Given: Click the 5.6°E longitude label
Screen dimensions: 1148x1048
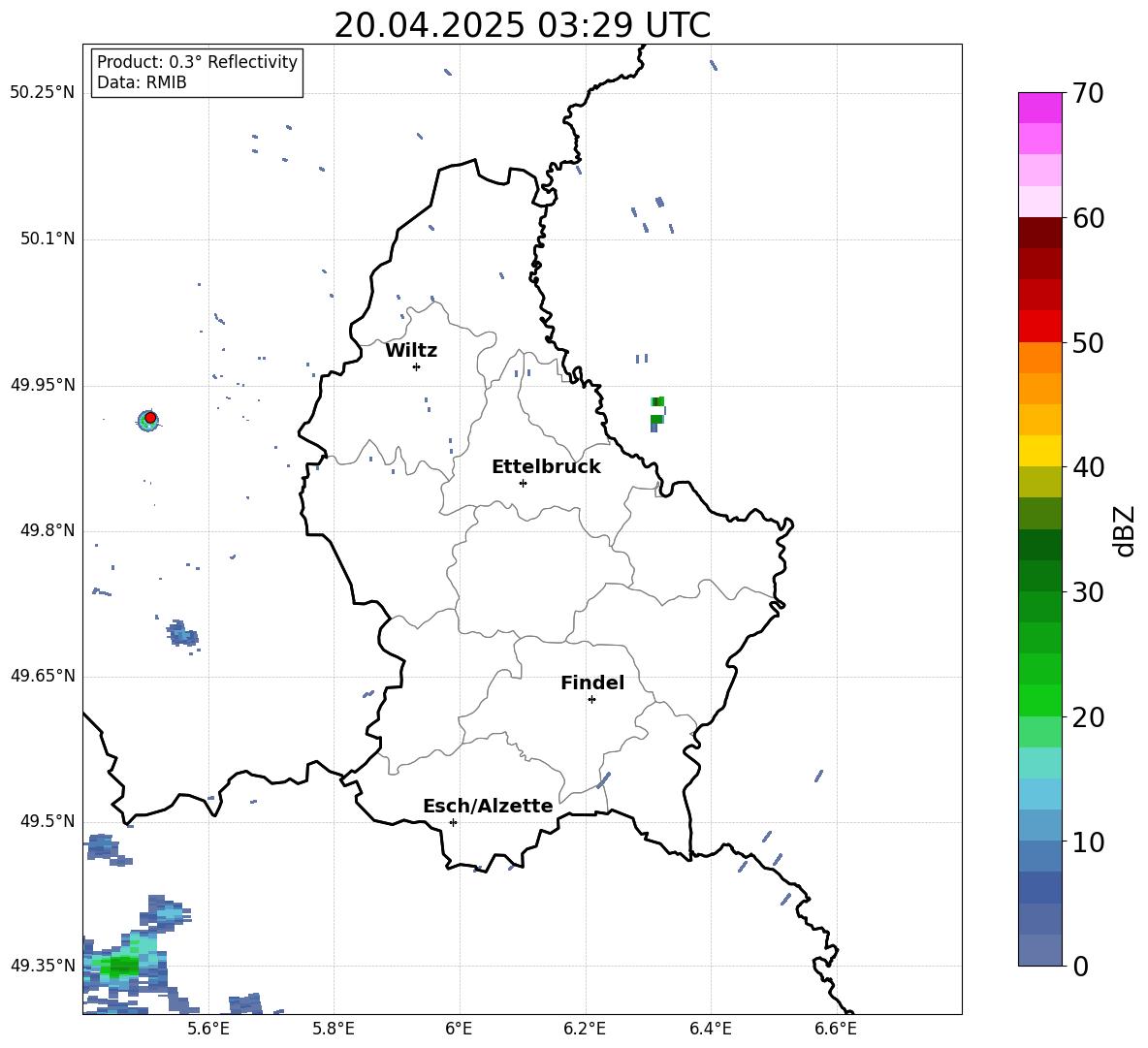Looking at the screenshot, I should tap(208, 1029).
